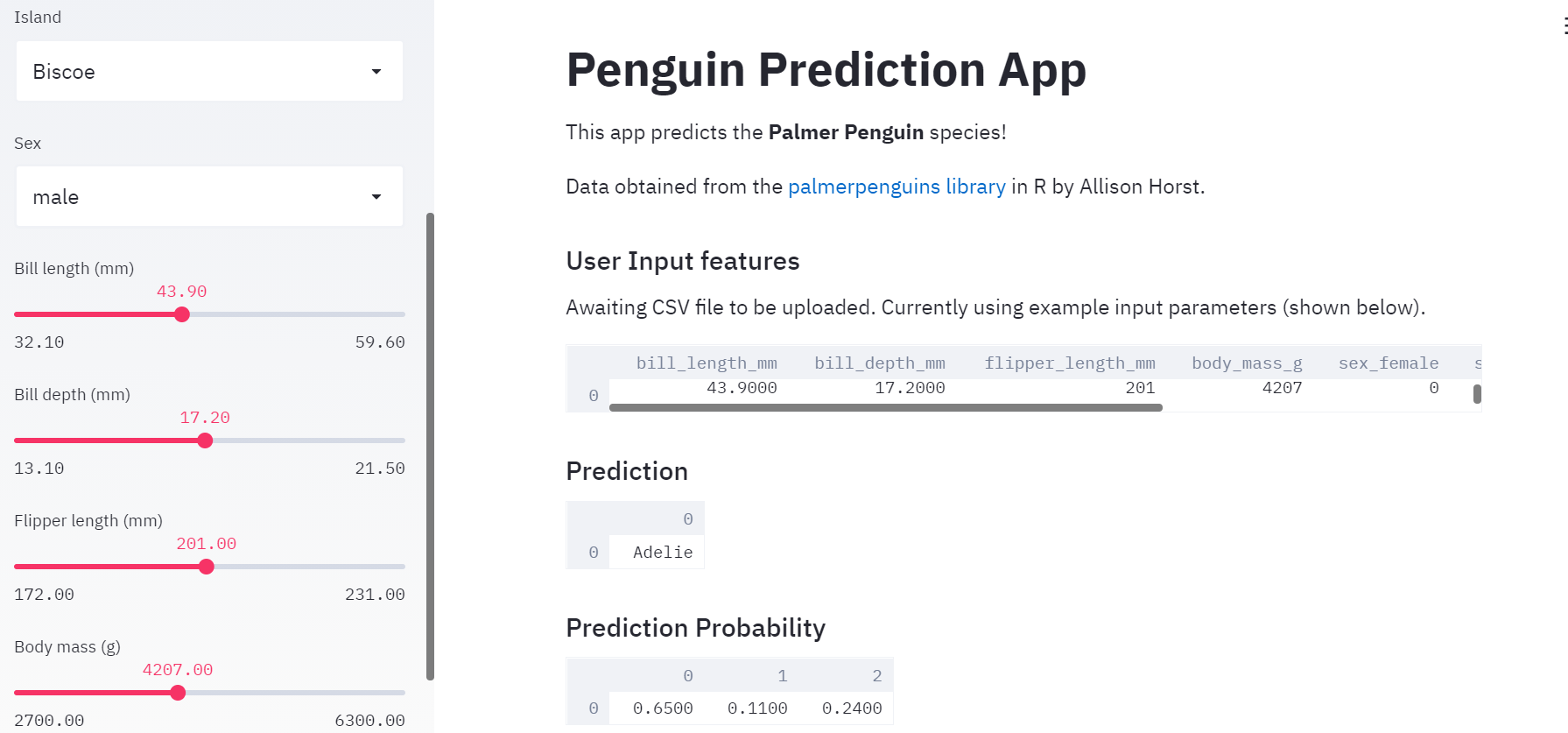Open the Island dropdown
1568x733 pixels.
[208, 72]
